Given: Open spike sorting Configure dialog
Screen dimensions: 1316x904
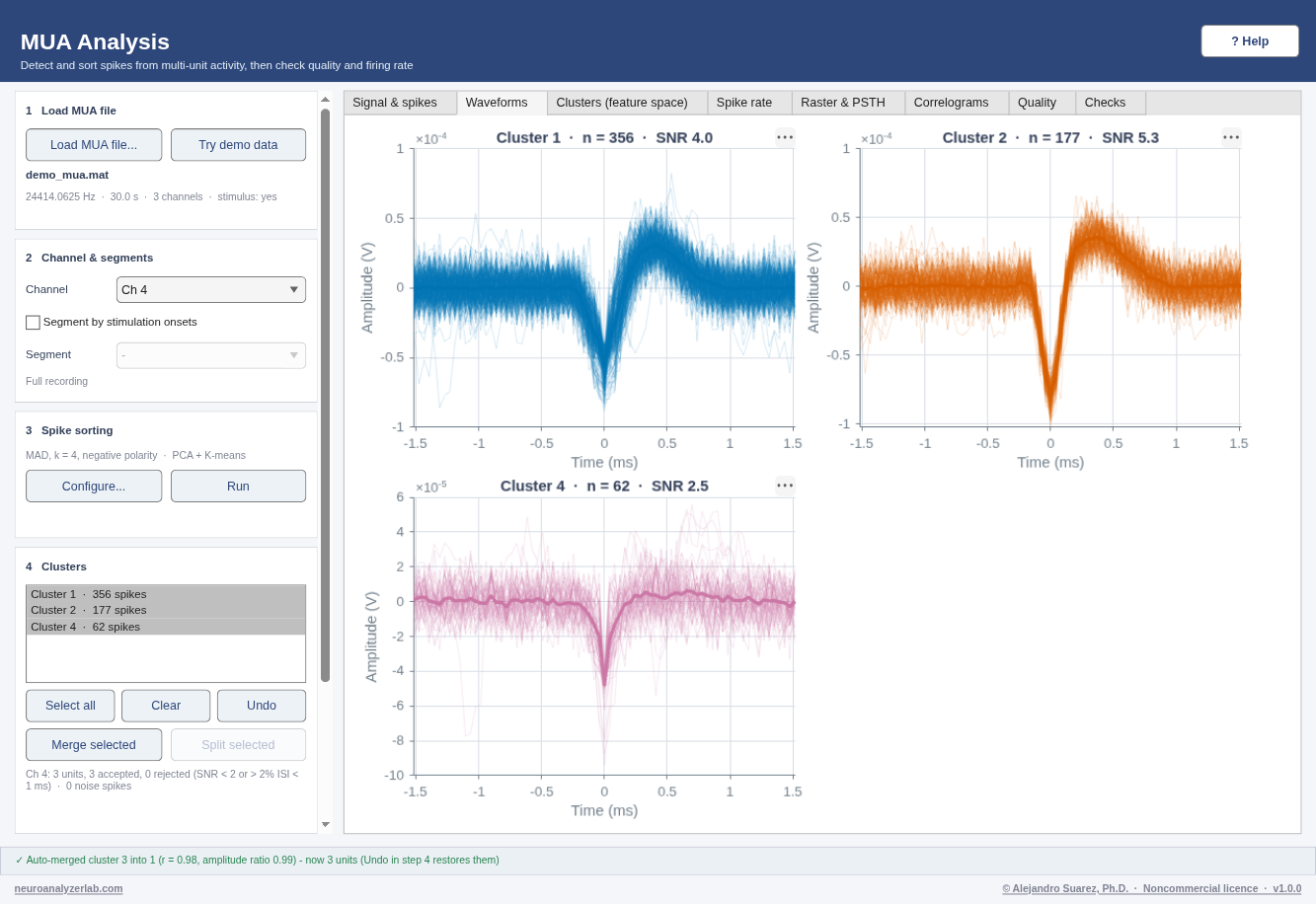Looking at the screenshot, I should click(x=94, y=487).
